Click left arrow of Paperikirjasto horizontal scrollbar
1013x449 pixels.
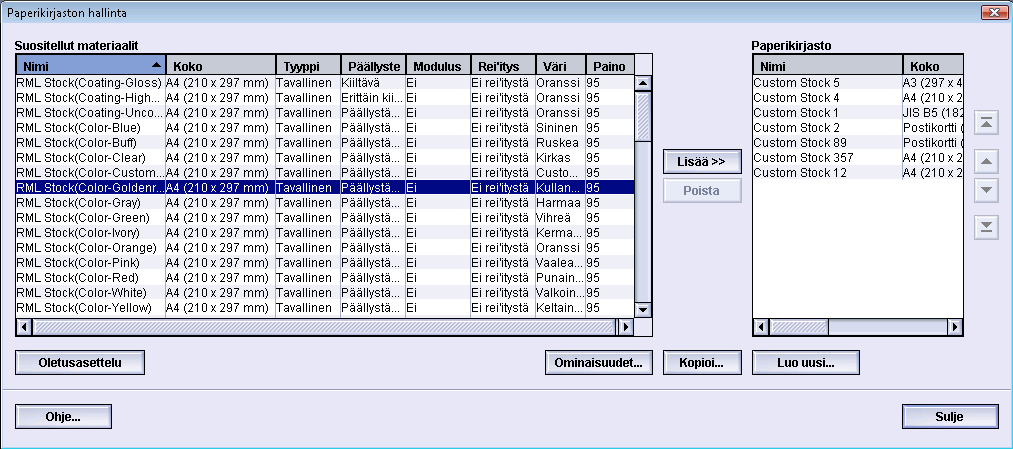point(761,327)
